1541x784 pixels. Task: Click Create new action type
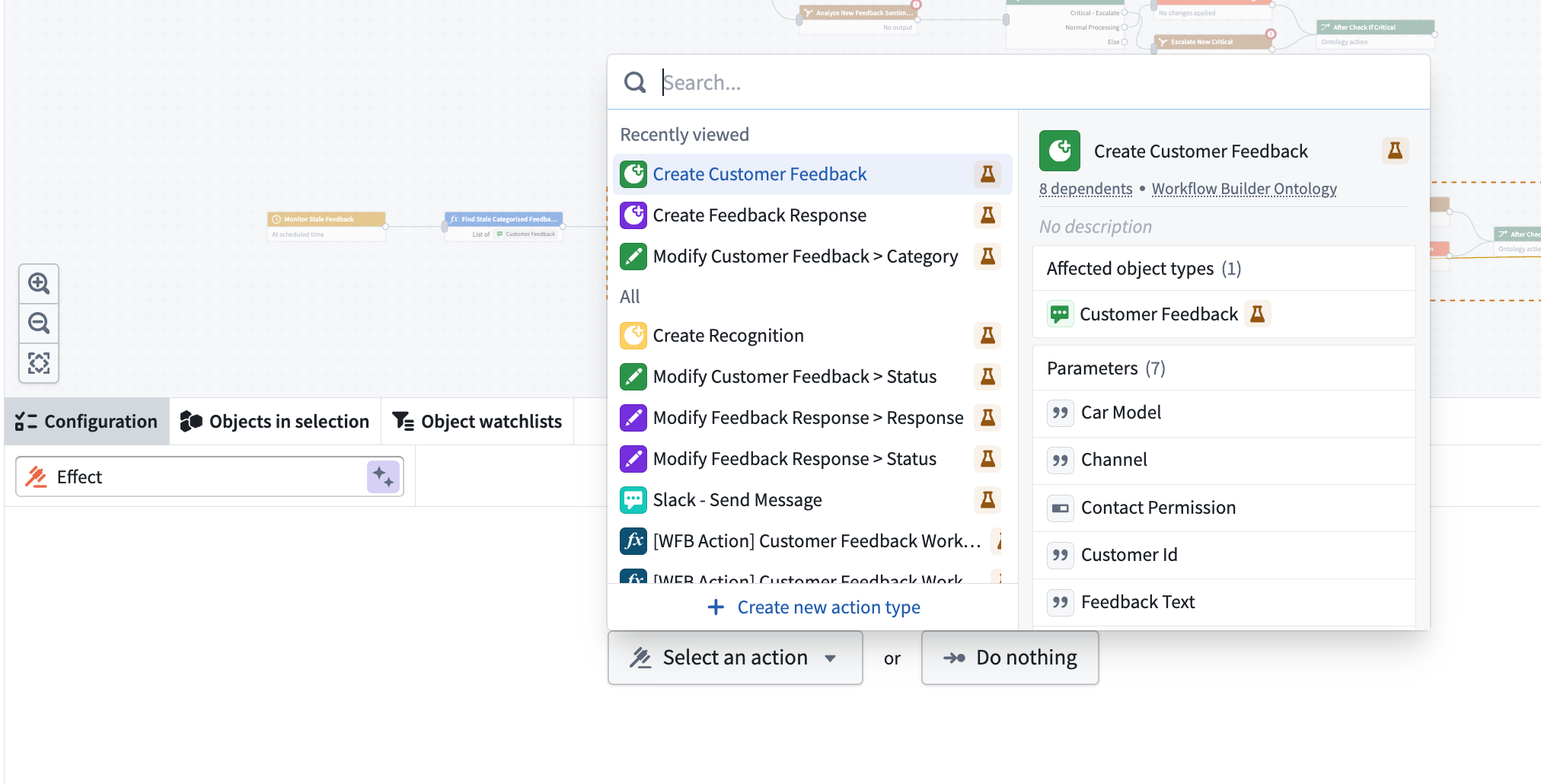813,607
